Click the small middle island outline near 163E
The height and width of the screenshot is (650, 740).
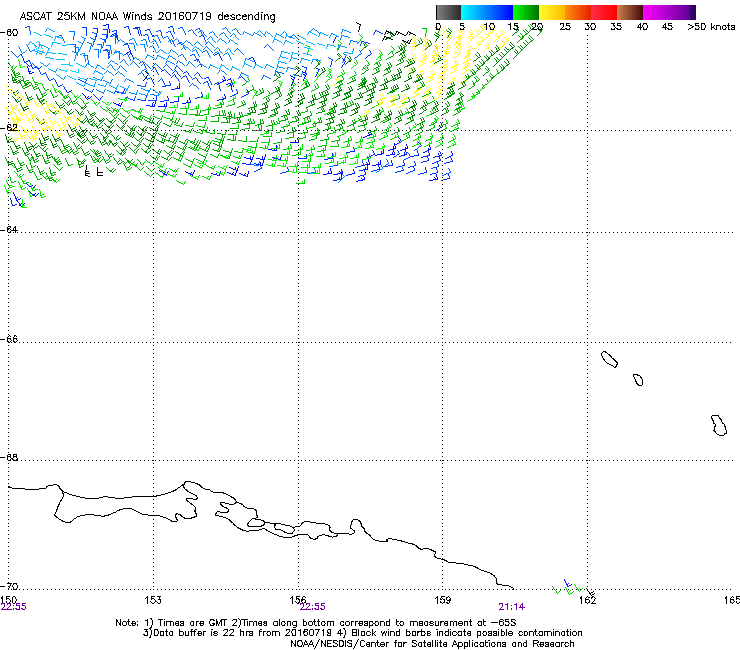(638, 380)
